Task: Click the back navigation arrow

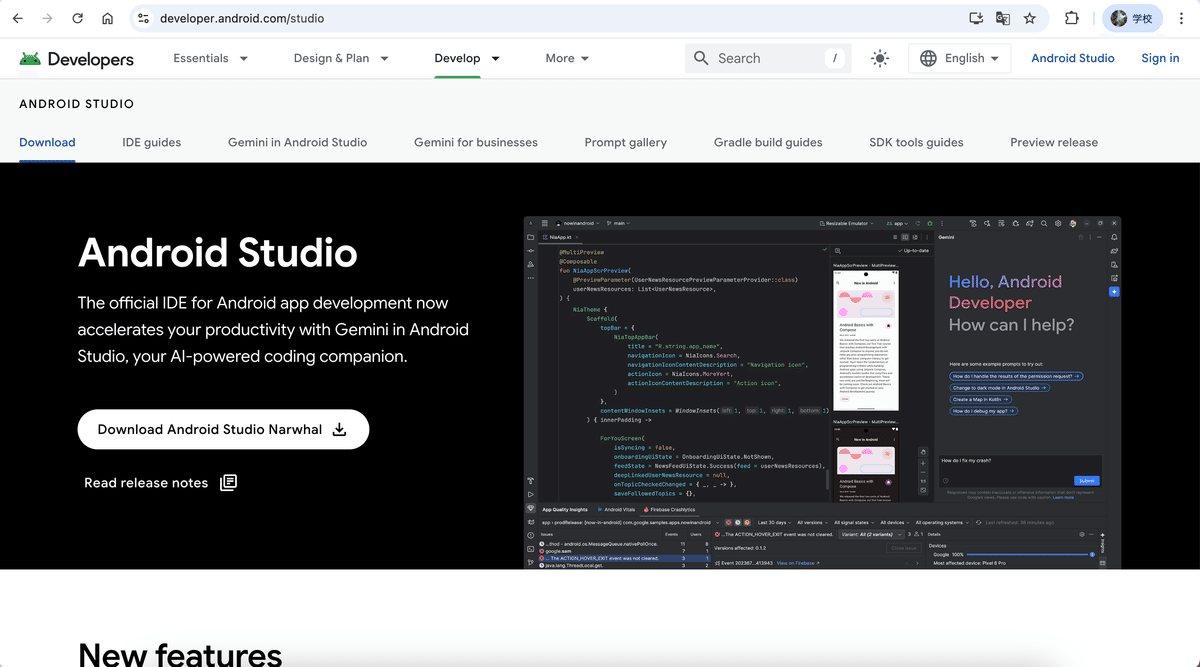Action: (16, 17)
